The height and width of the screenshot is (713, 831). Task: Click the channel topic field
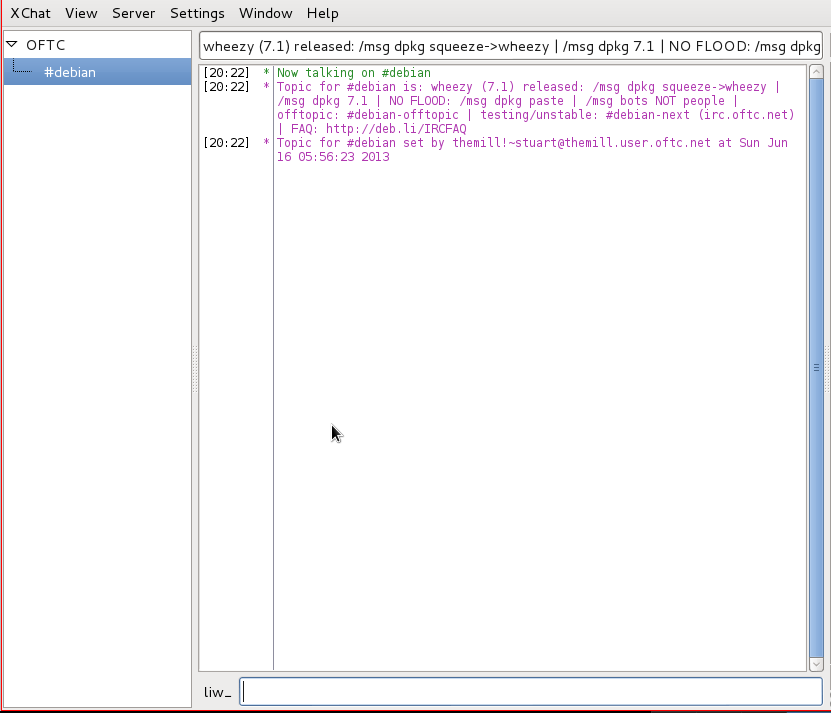coord(511,46)
